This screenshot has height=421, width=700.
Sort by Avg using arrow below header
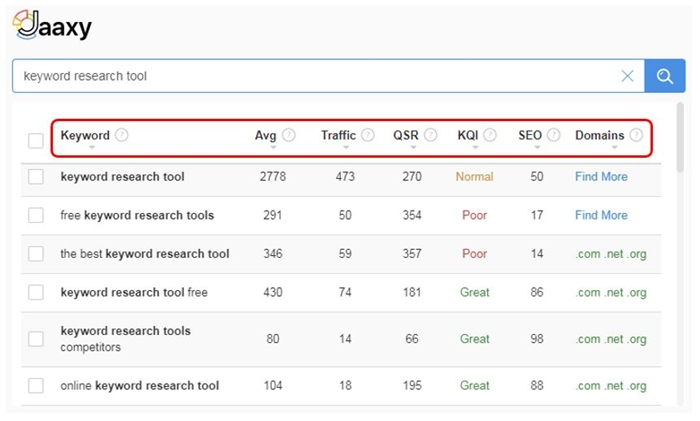273,147
